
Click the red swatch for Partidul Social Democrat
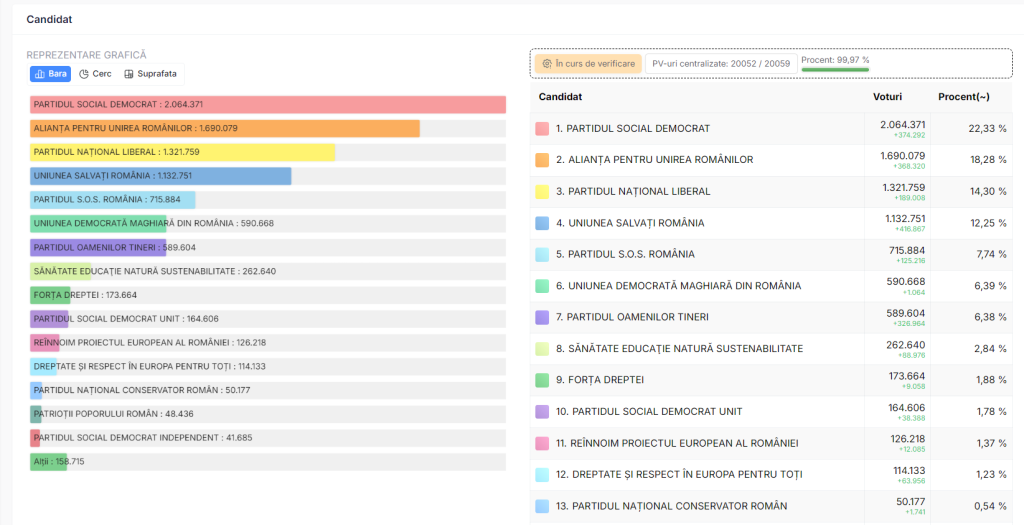(542, 129)
